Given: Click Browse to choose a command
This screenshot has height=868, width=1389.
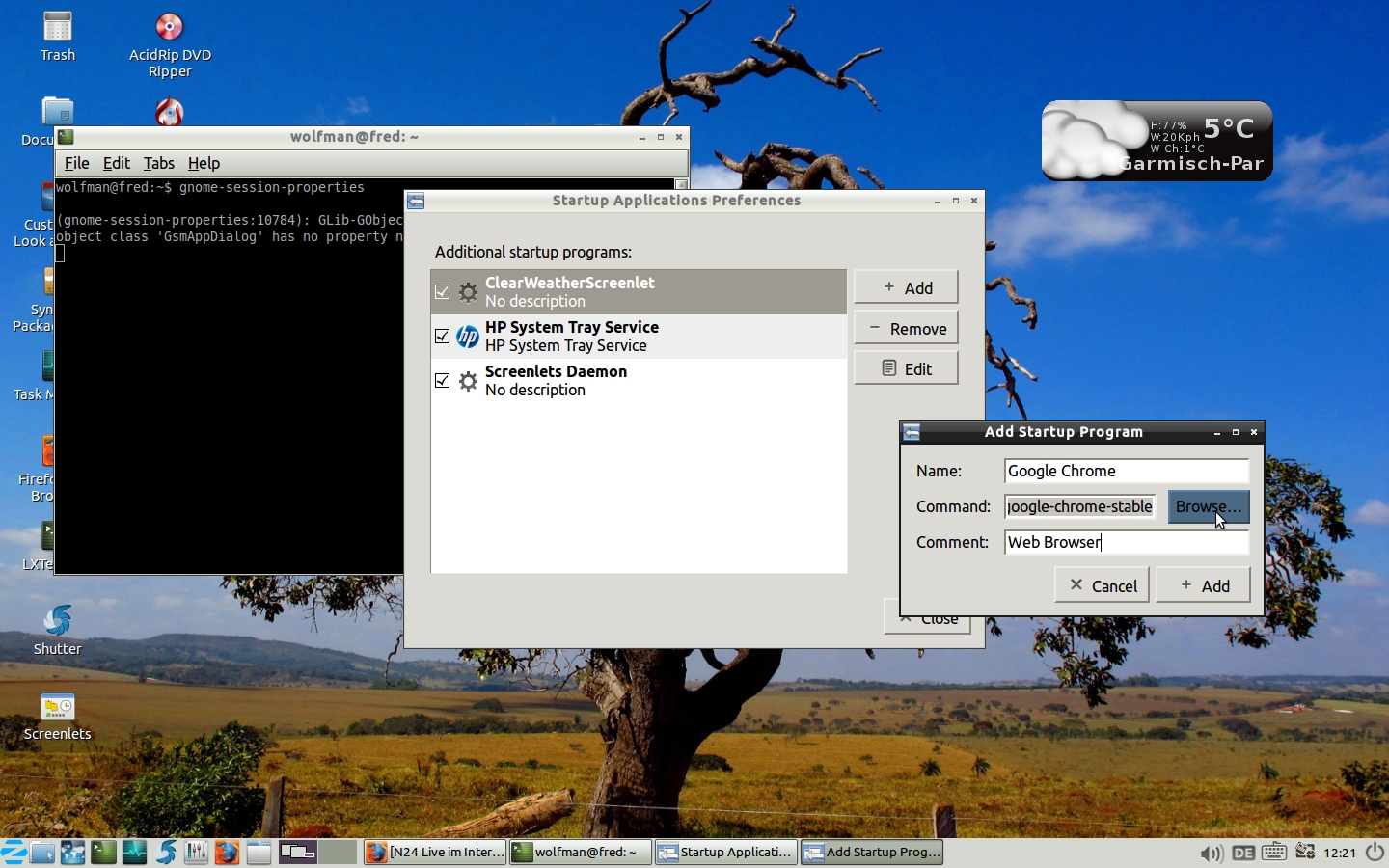Looking at the screenshot, I should (1208, 506).
